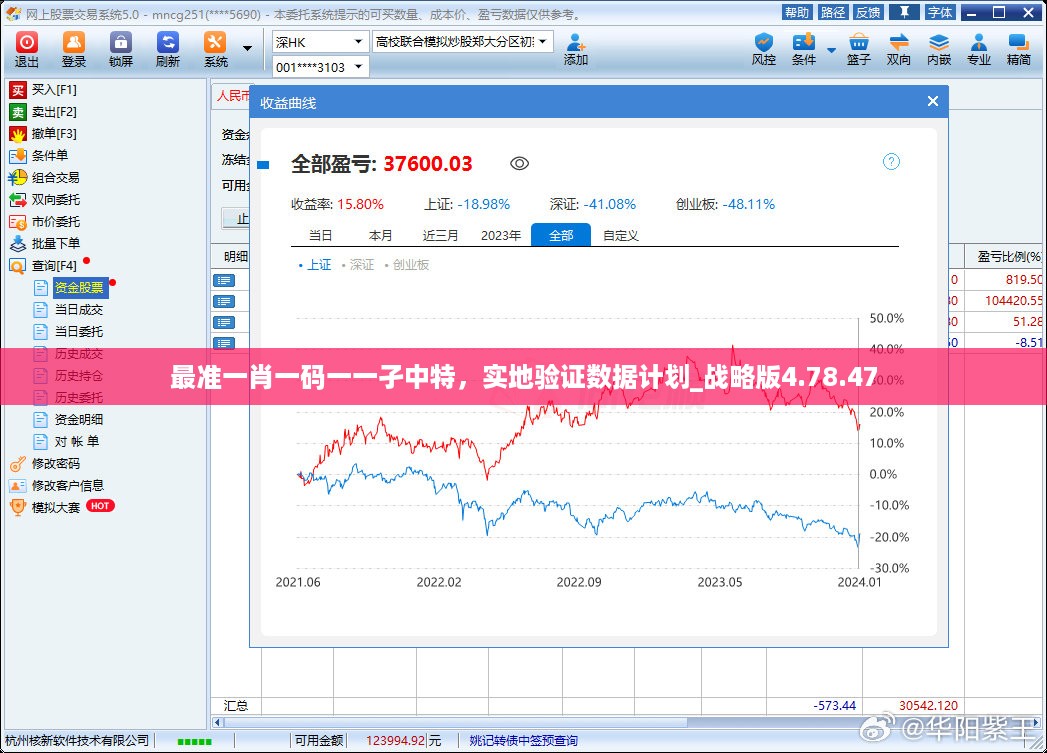Select the 自定义 custom range tab
Viewport: 1047px width, 753px height.
tap(620, 236)
